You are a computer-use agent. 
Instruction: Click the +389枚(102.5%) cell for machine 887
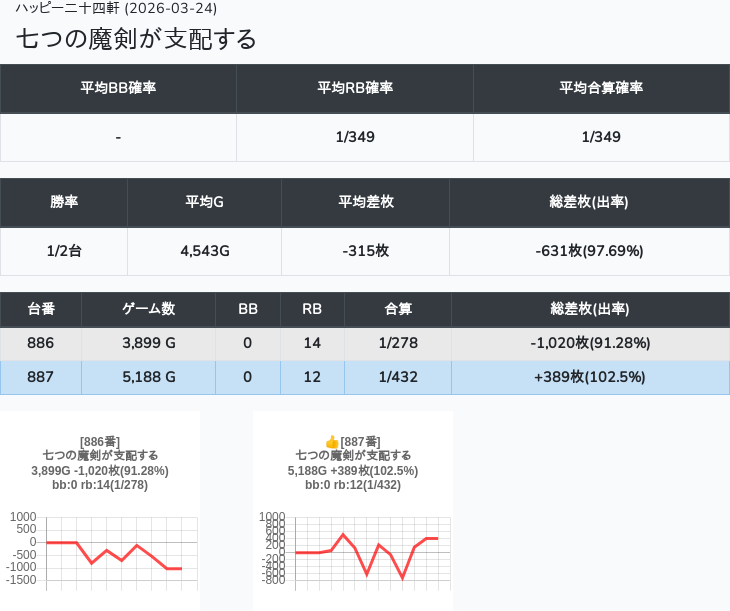(x=590, y=377)
